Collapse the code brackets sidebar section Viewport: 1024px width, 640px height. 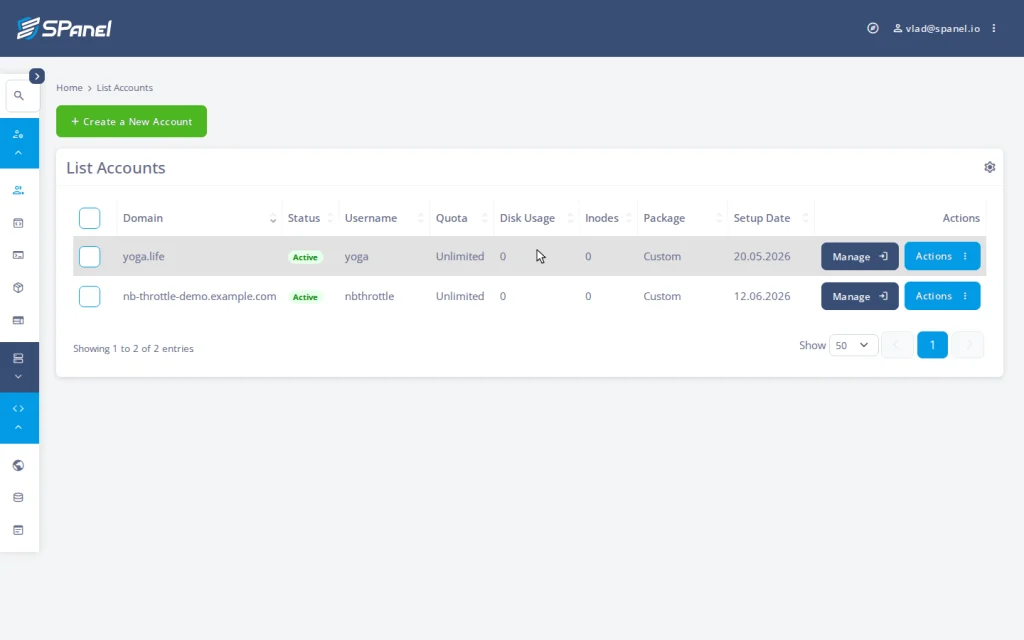pyautogui.click(x=19, y=418)
